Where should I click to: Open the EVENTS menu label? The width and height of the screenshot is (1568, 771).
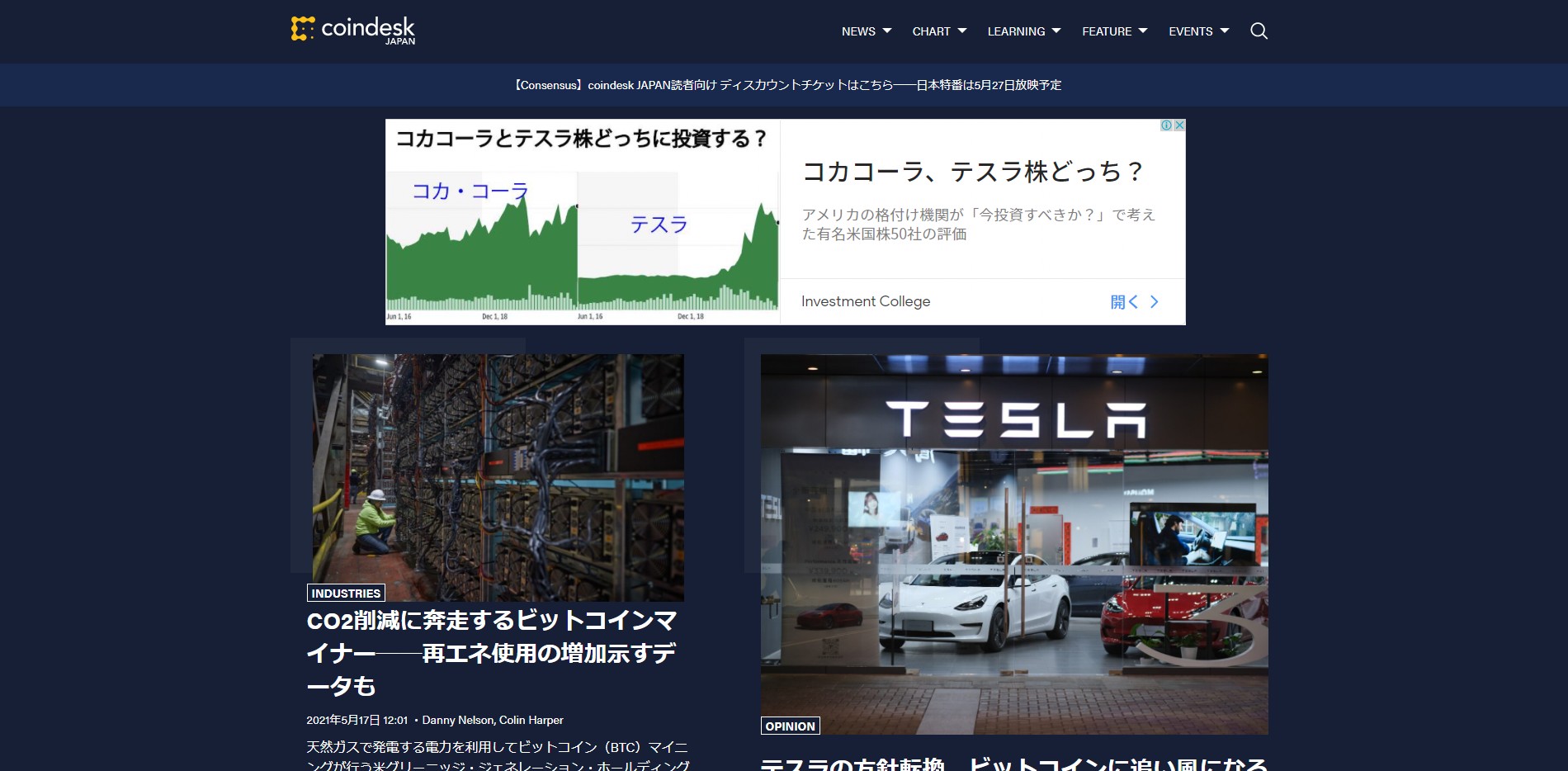(1190, 31)
